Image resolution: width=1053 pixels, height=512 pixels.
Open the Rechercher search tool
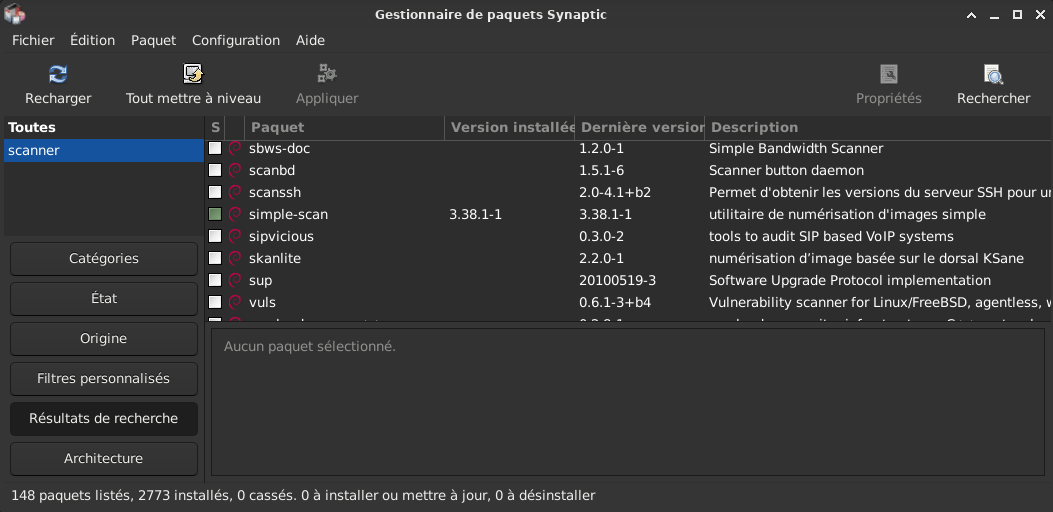[x=993, y=74]
